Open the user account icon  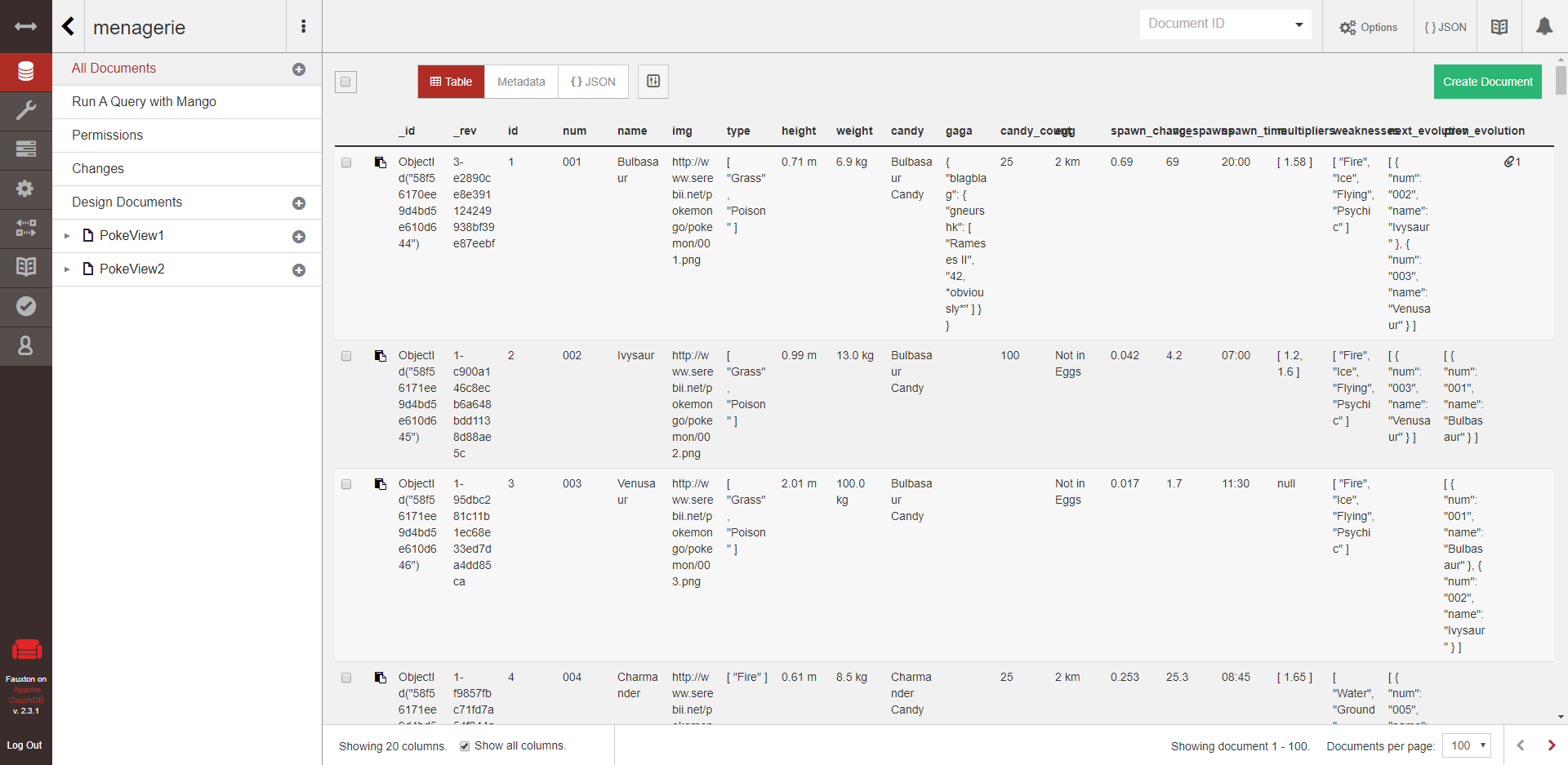(x=25, y=345)
